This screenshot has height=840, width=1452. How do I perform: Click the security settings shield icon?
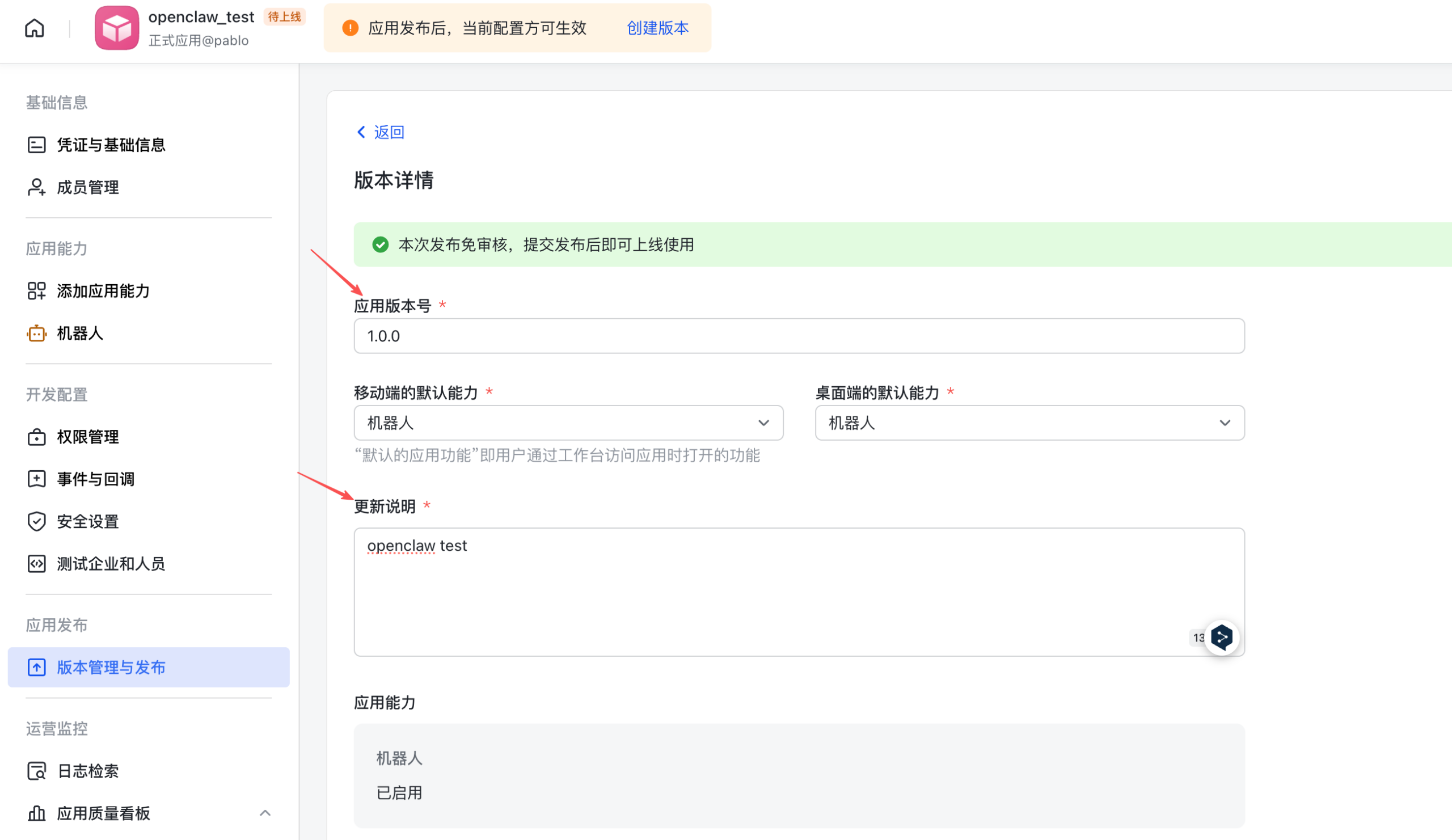(x=36, y=521)
